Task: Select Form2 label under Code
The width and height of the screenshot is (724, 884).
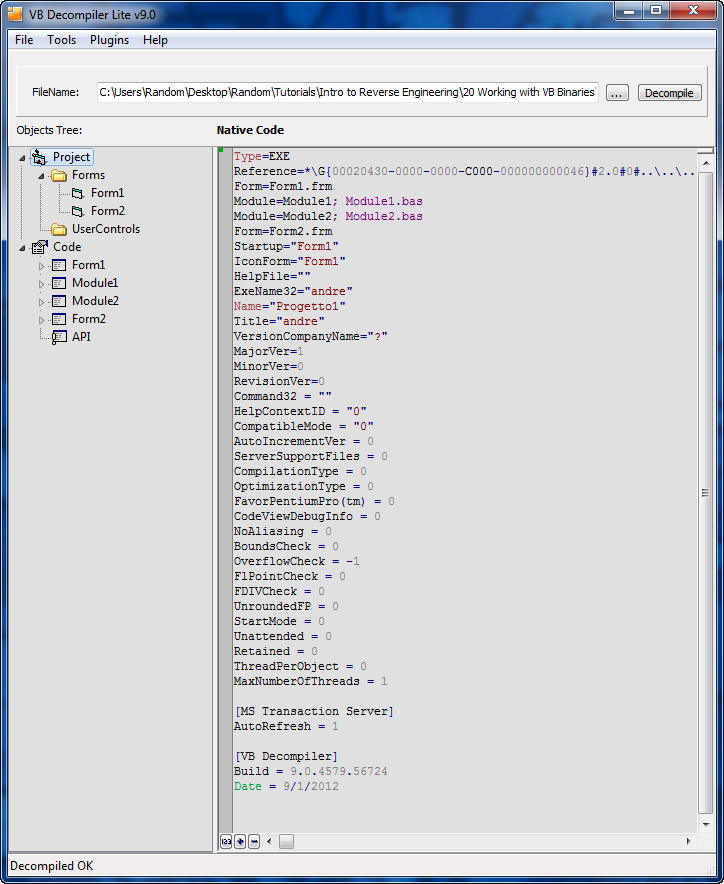Action: click(x=89, y=319)
